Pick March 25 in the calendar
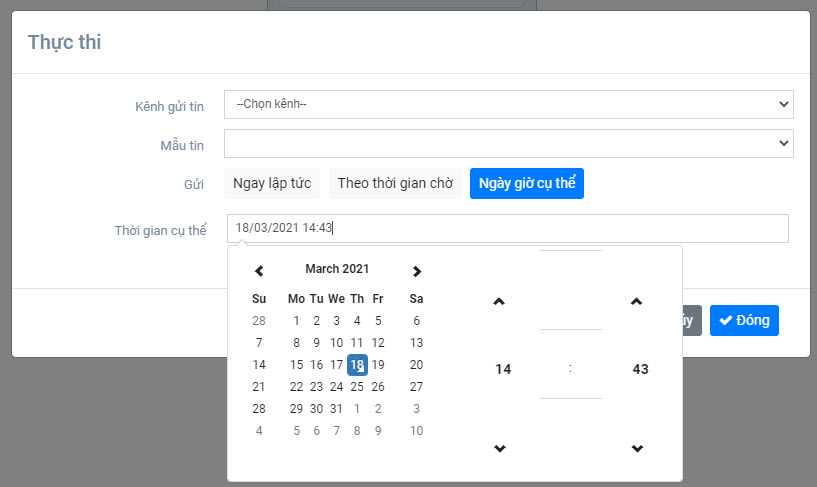Screen dimensions: 817x487 click(x=357, y=387)
